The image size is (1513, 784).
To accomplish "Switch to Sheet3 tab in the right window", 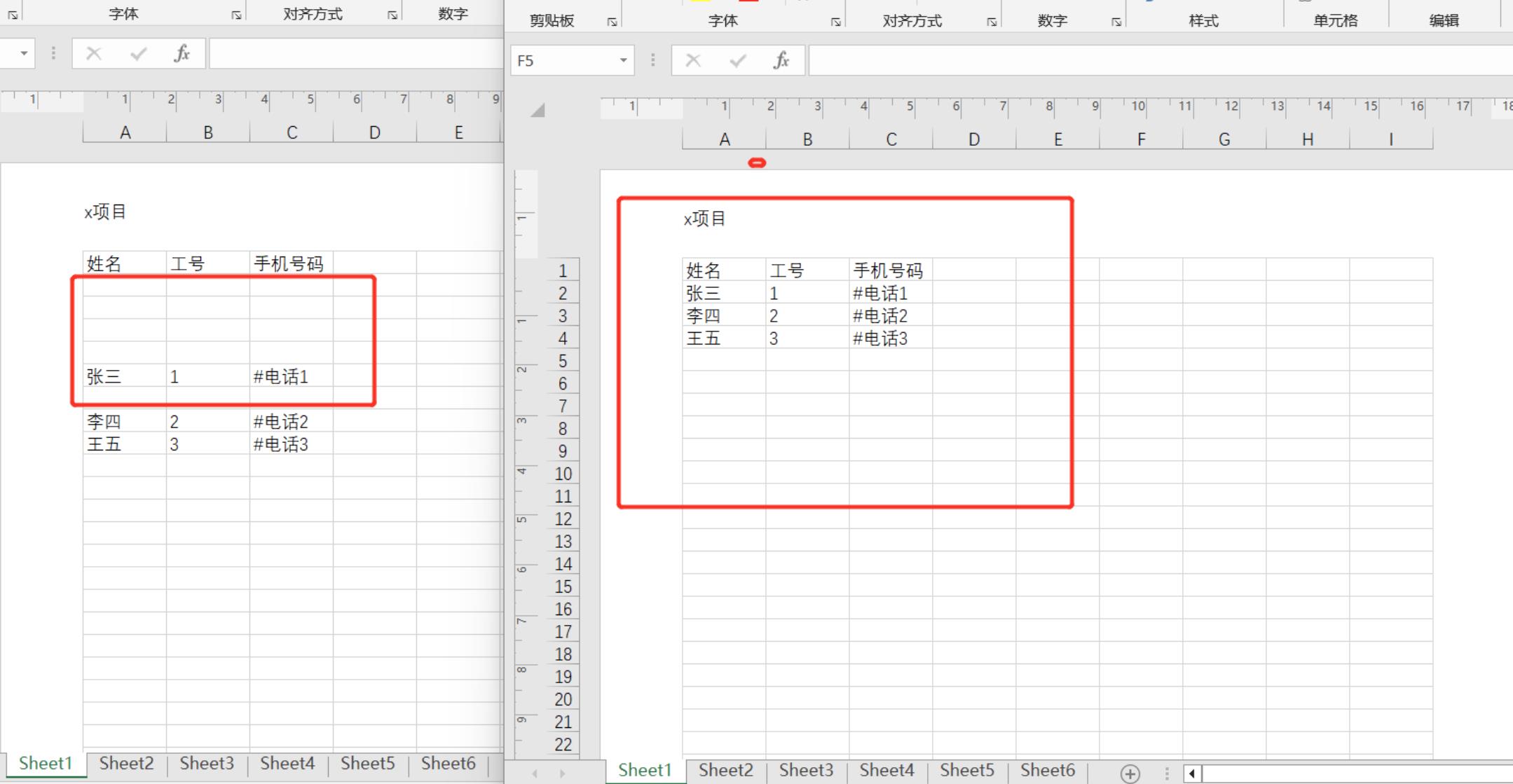I will click(806, 770).
